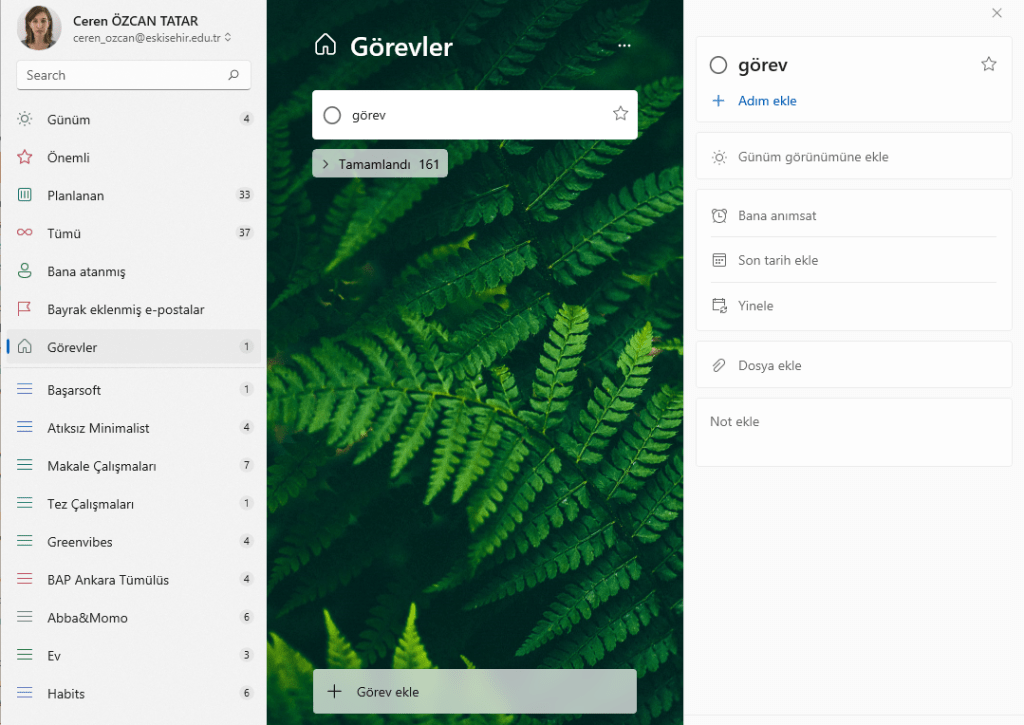Star the görev task in the list
The height and width of the screenshot is (725, 1024).
click(620, 114)
